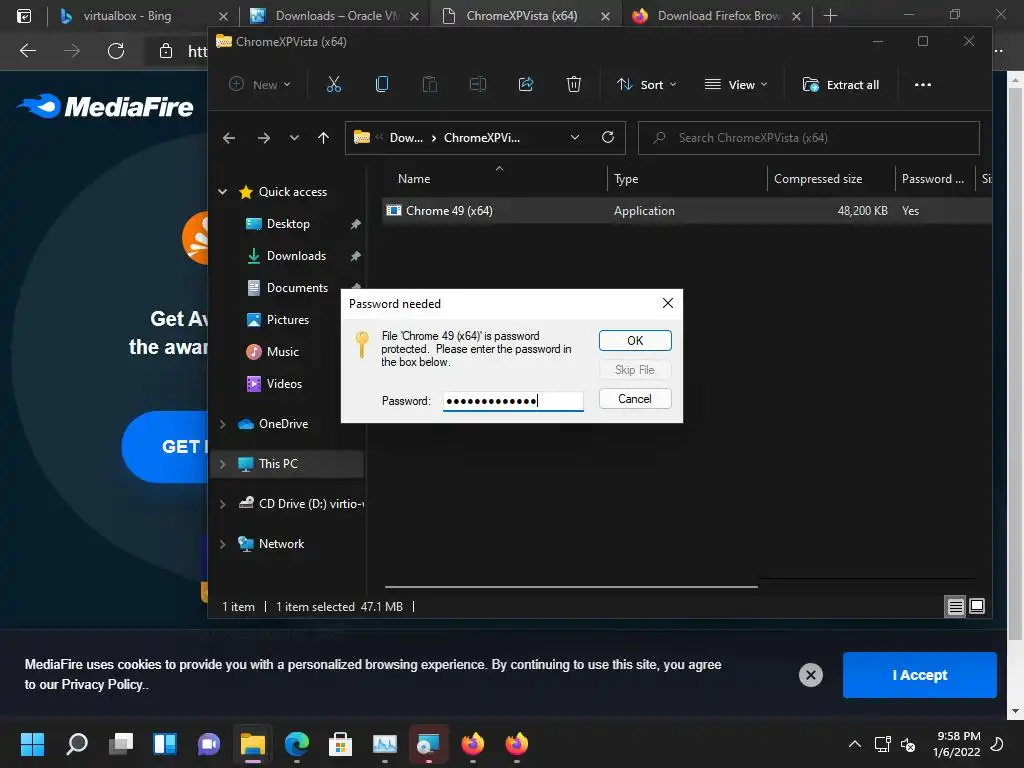Switch to large icons view in status bar
Screen dimensions: 1024x768
tap(977, 606)
